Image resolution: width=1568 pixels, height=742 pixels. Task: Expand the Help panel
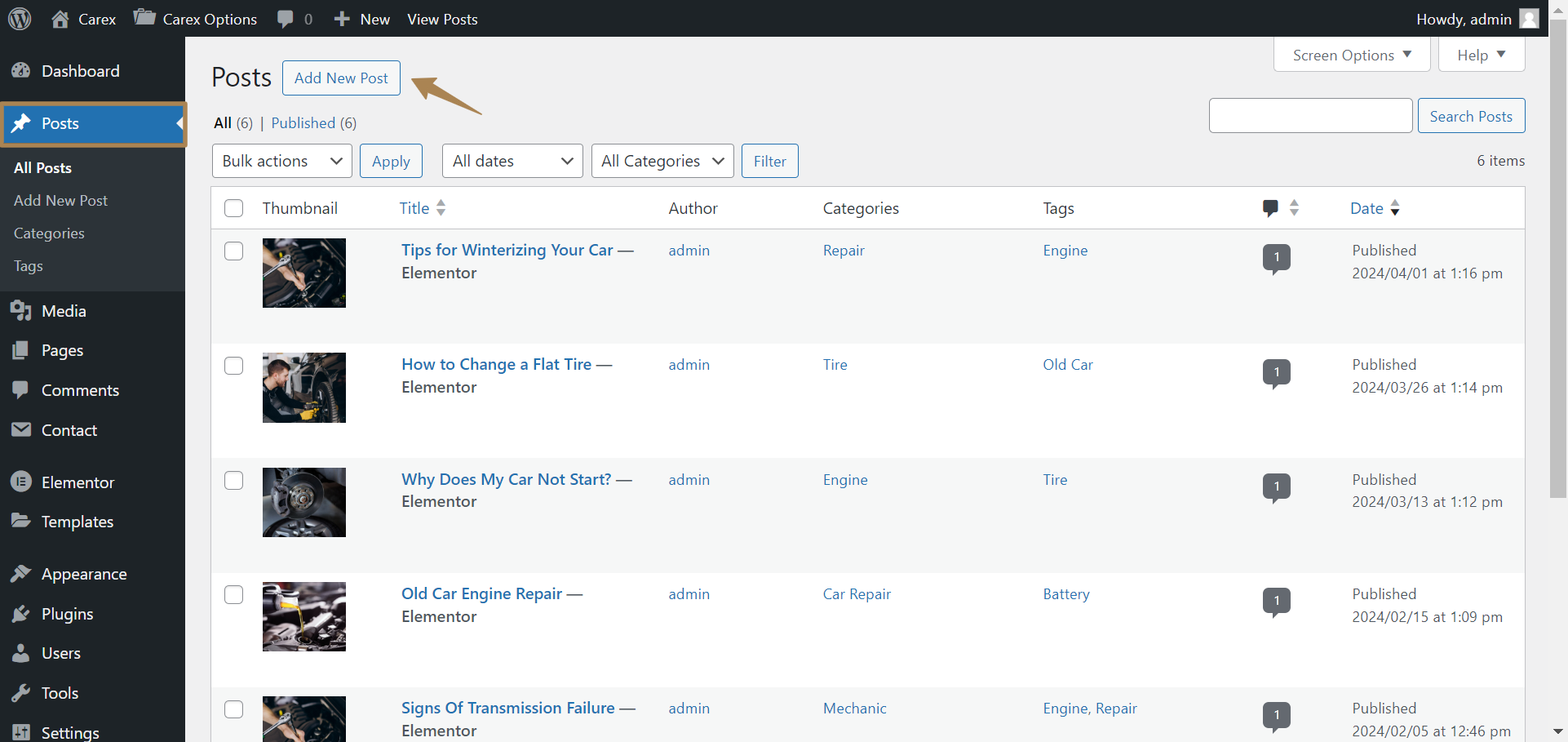(1482, 55)
